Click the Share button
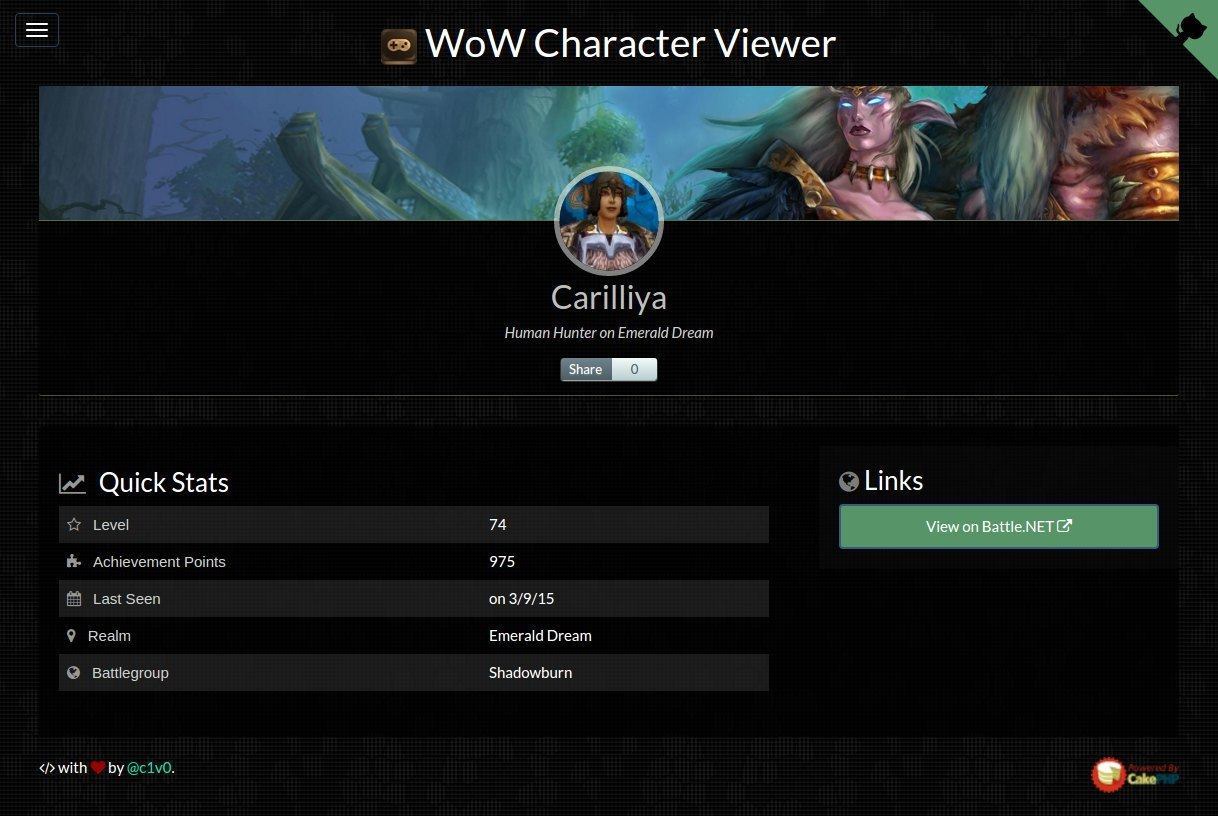 [x=586, y=369]
